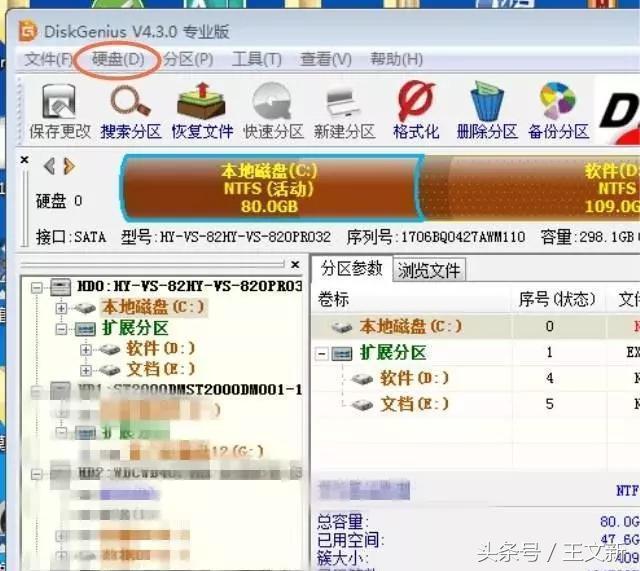Expand 本地磁盘(C:) in the left tree
Viewport: 640px width, 571px height.
(62, 308)
